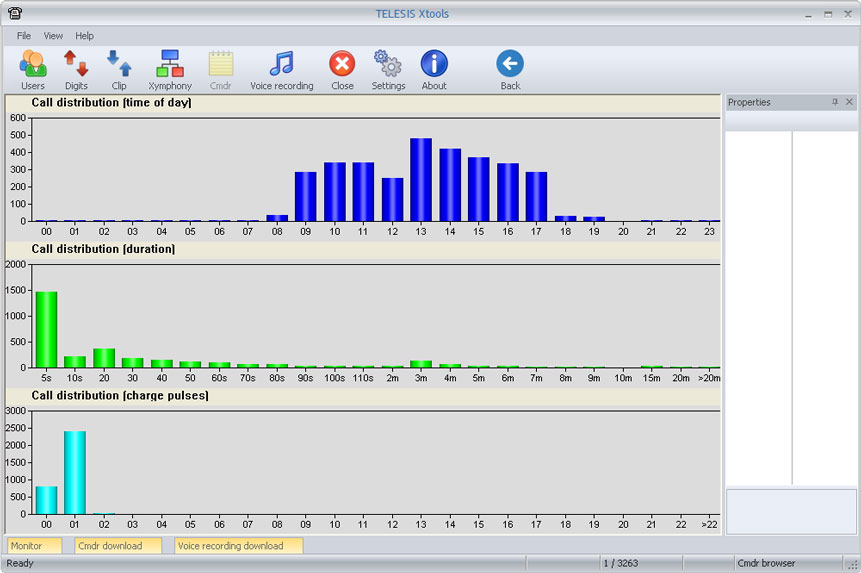Screen dimensions: 861x573
Task: Go Back using the blue arrow
Action: point(510,70)
